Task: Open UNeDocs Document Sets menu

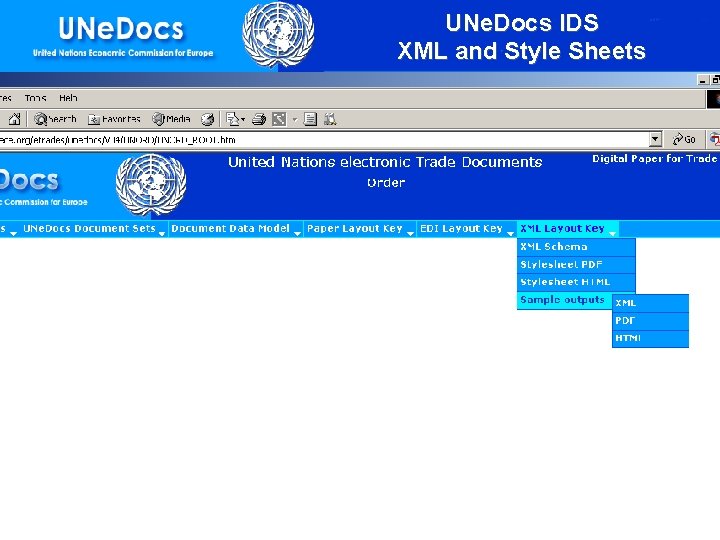Action: click(89, 229)
